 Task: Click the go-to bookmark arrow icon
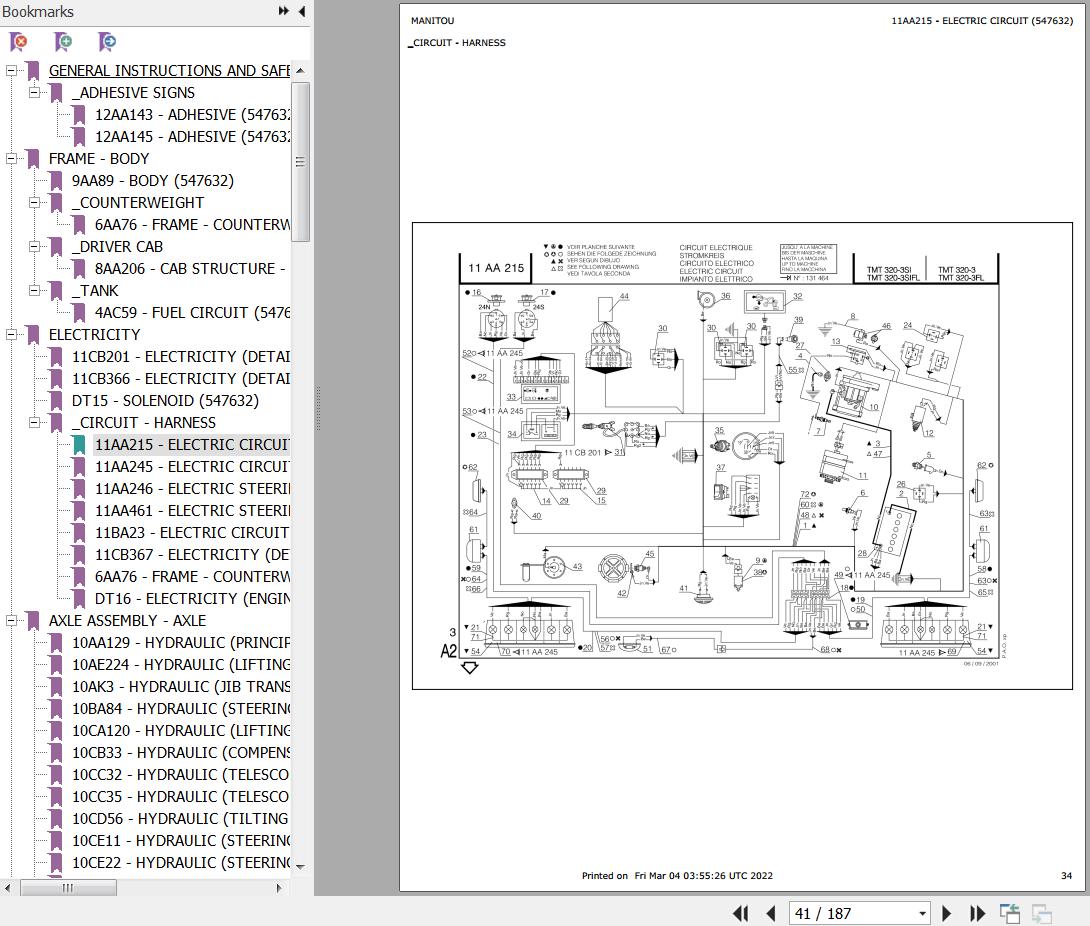pos(107,42)
